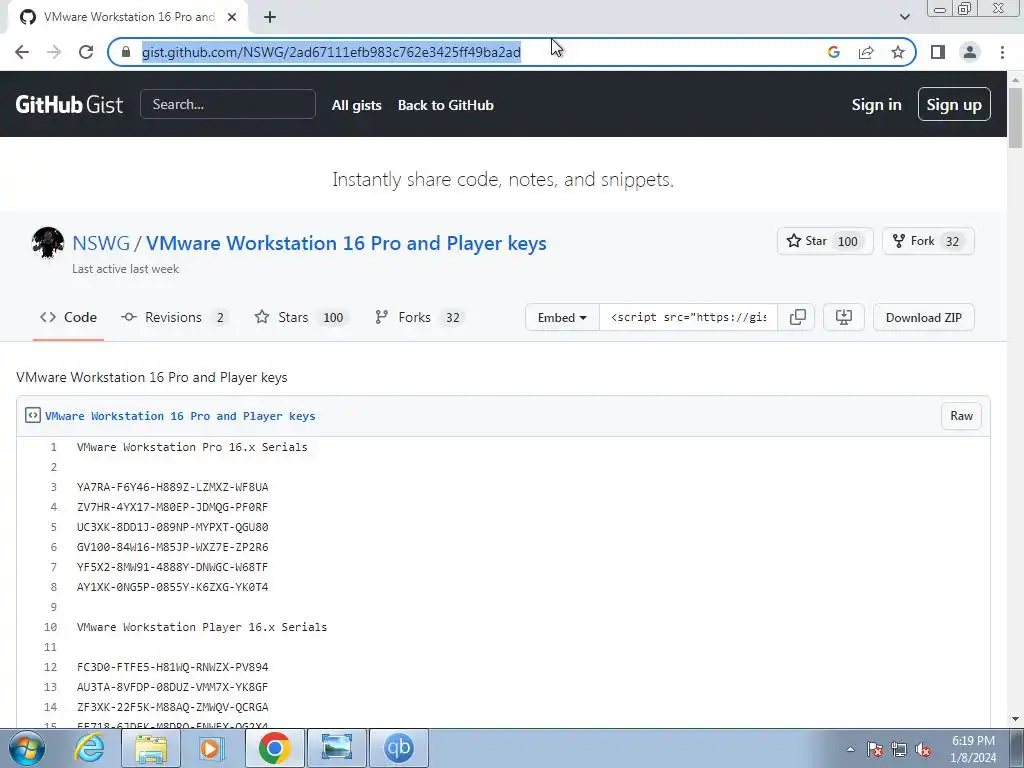The image size is (1024, 768).
Task: Open Windows Explorer folder in taskbar
Action: click(151, 748)
